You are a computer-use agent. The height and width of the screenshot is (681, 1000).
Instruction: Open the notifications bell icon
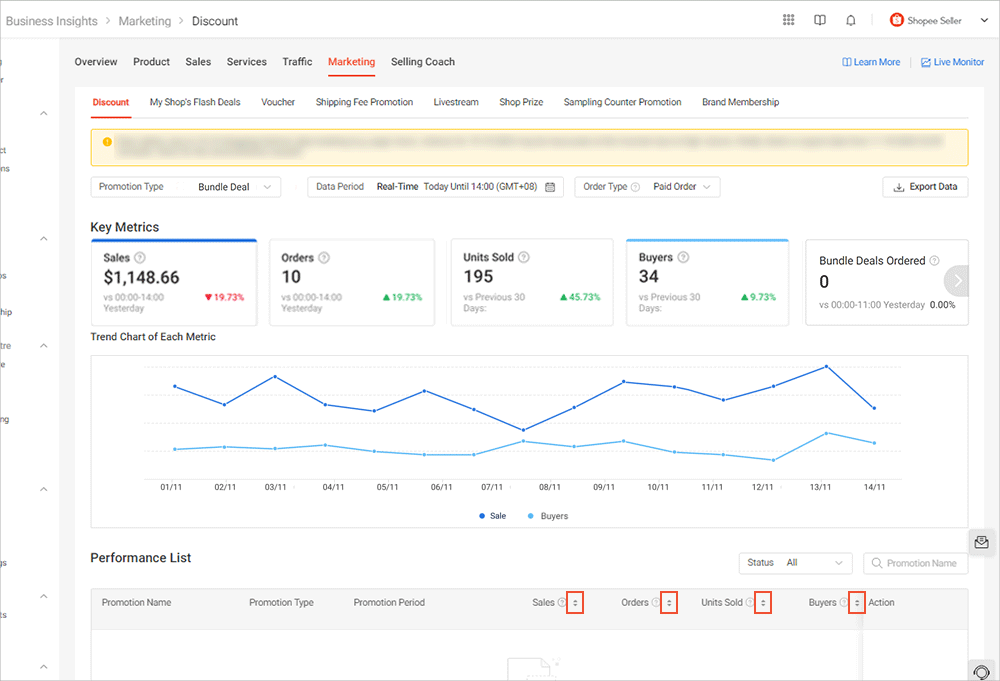pyautogui.click(x=851, y=20)
